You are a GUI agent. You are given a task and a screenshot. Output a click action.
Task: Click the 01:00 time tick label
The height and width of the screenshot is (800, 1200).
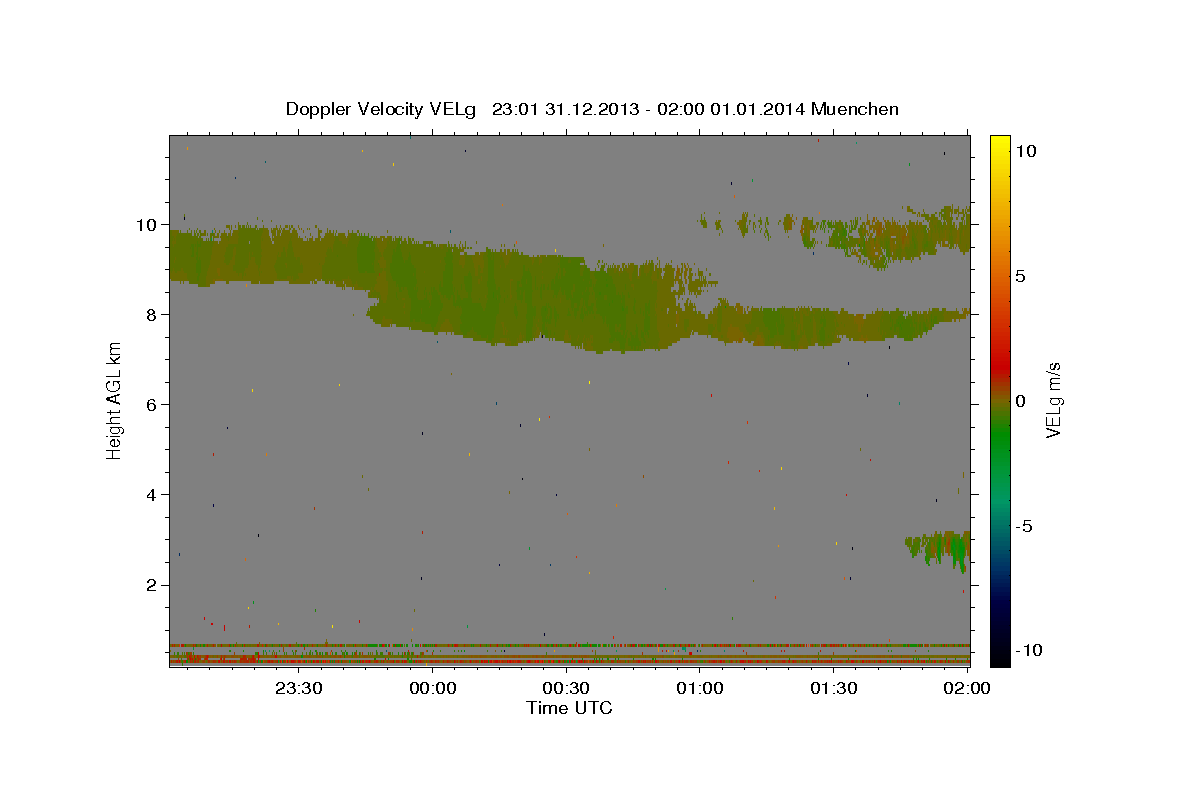pos(700,689)
